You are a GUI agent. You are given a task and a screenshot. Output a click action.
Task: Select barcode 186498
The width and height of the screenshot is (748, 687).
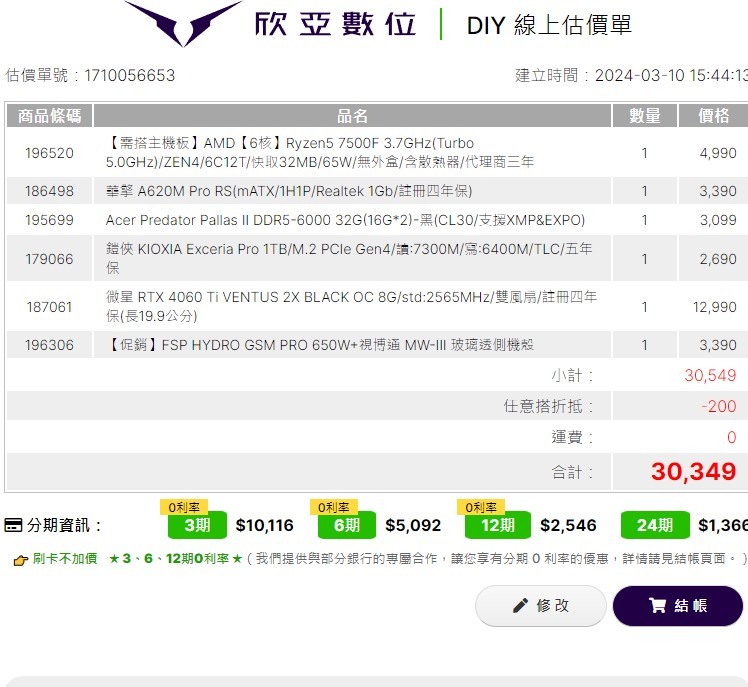(x=49, y=191)
